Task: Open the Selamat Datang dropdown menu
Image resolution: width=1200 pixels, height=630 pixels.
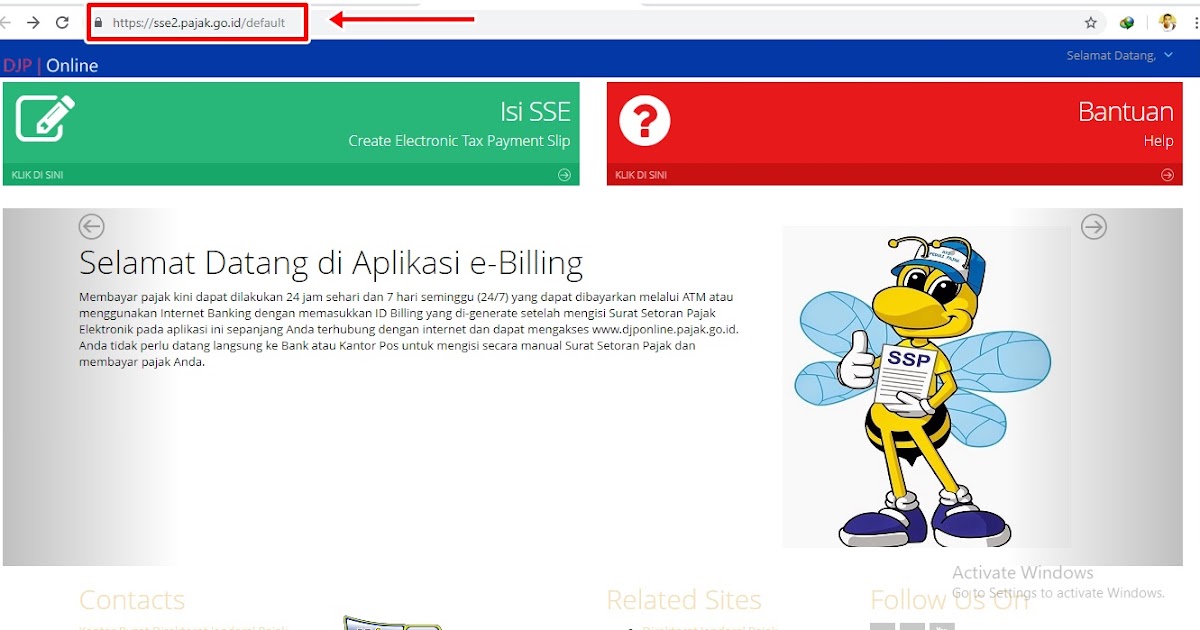Action: pyautogui.click(x=1119, y=55)
